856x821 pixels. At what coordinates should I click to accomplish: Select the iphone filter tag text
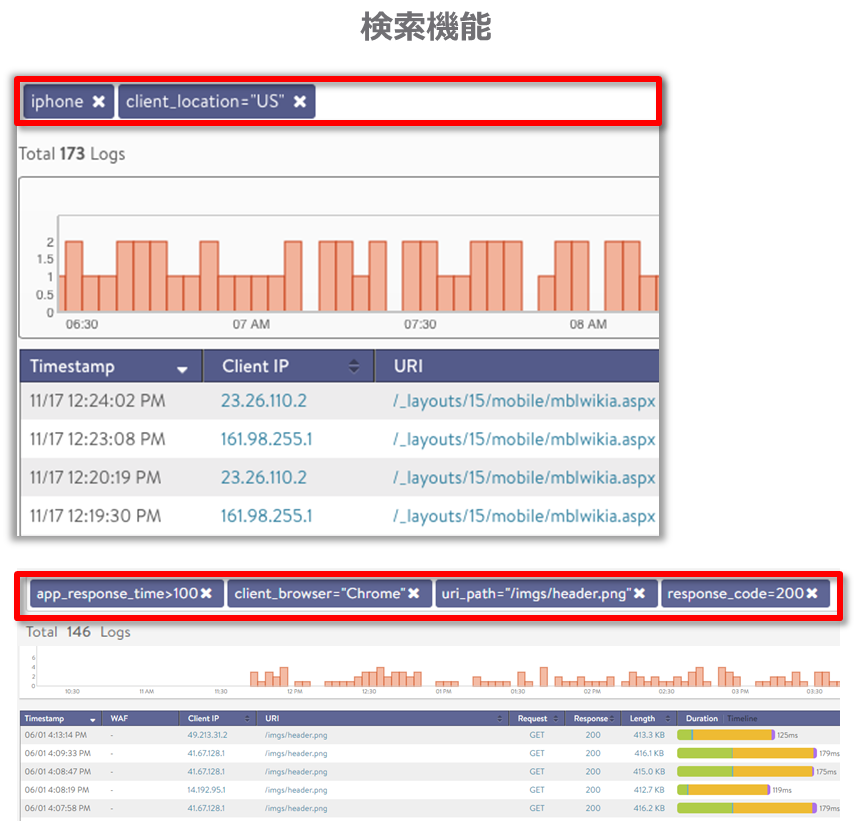(x=57, y=102)
